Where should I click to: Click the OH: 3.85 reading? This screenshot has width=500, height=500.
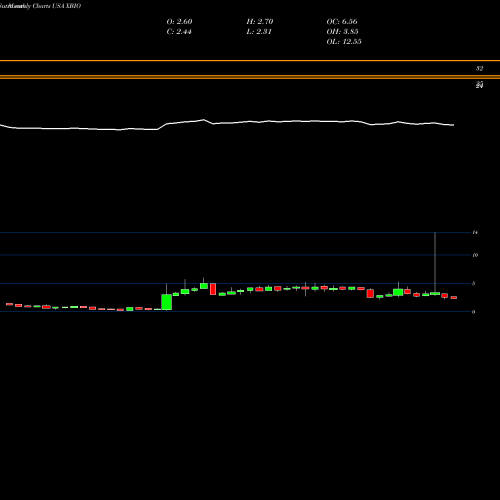click(x=342, y=31)
